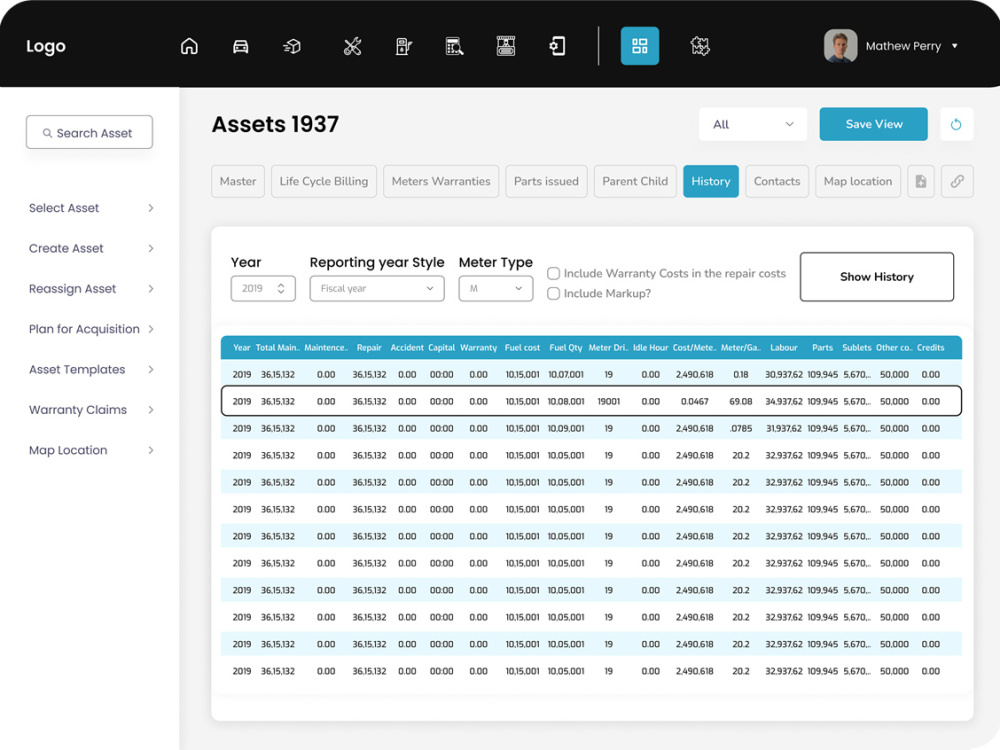This screenshot has height=750, width=1000.
Task: Focus the Search Asset field
Action: click(89, 132)
